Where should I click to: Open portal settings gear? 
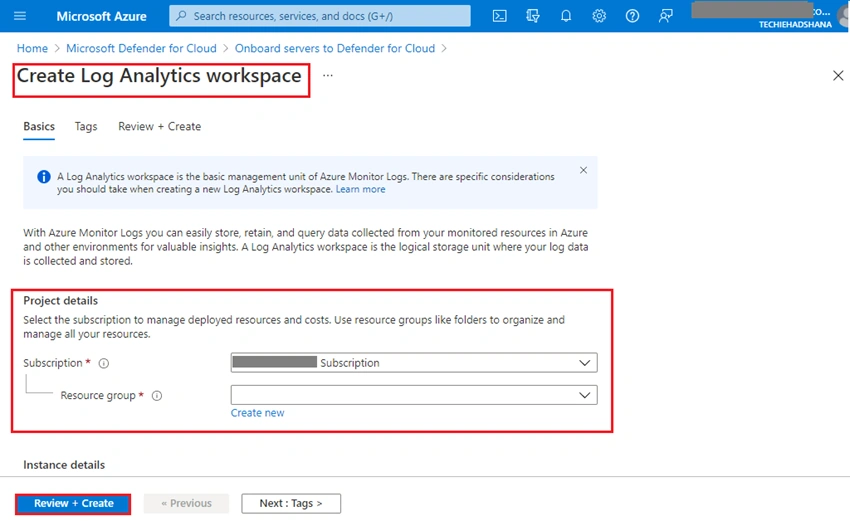(598, 16)
